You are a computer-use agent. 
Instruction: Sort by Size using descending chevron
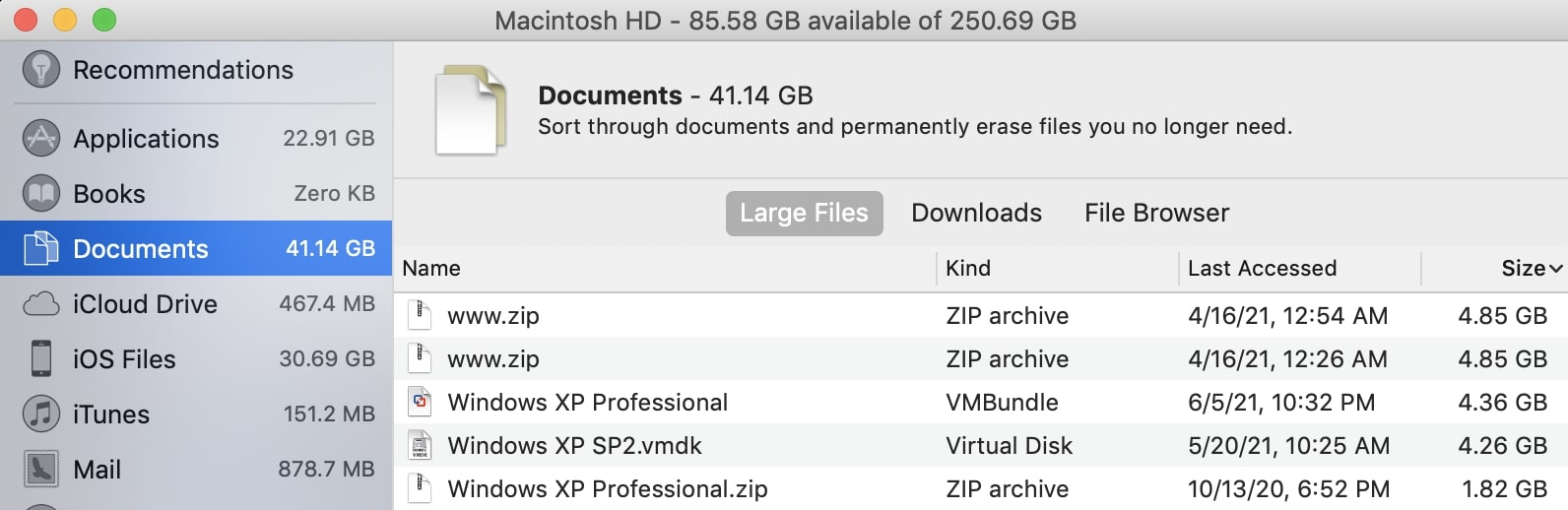pyautogui.click(x=1556, y=269)
